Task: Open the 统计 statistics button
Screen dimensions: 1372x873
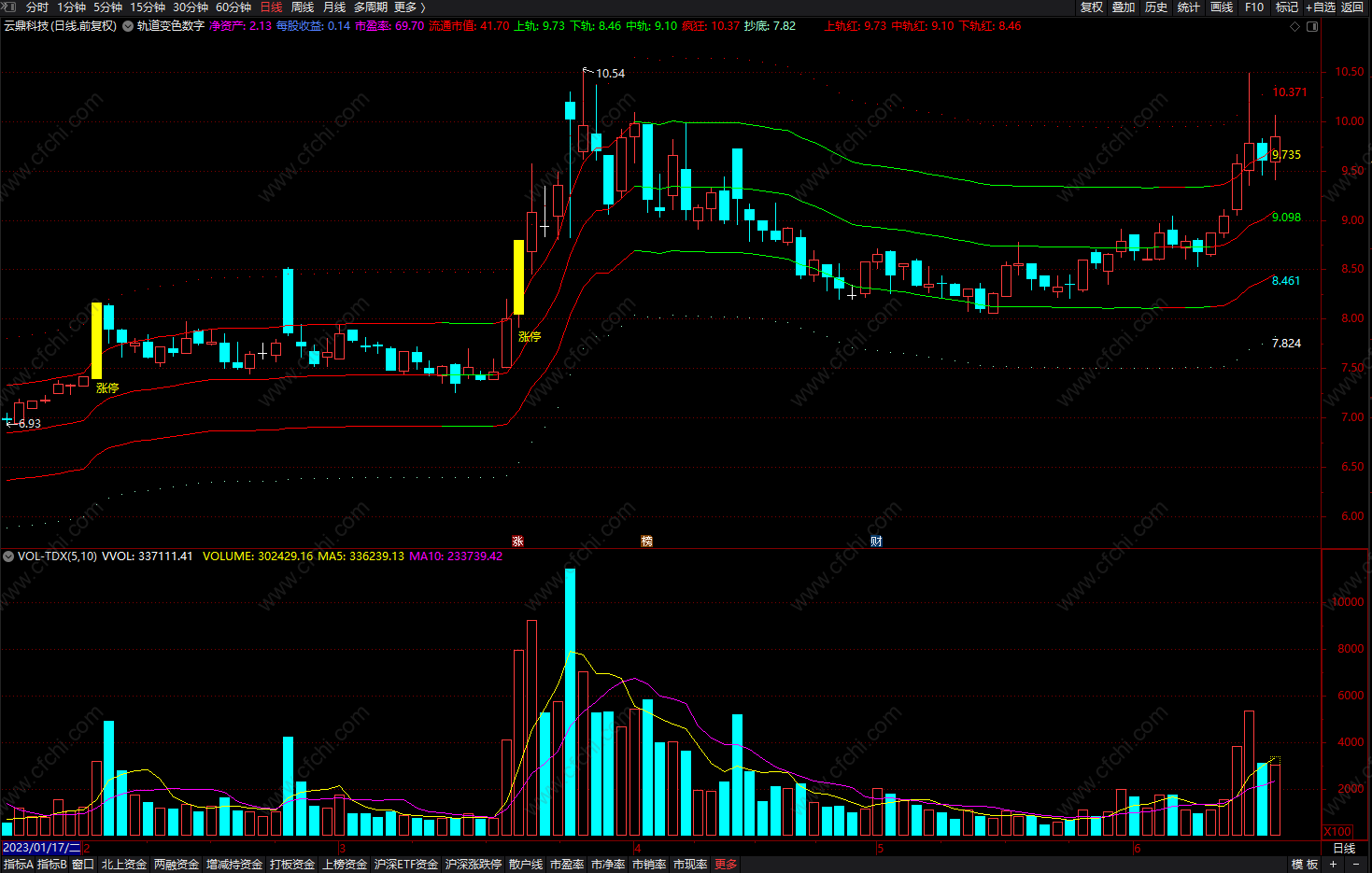Action: pyautogui.click(x=1189, y=7)
